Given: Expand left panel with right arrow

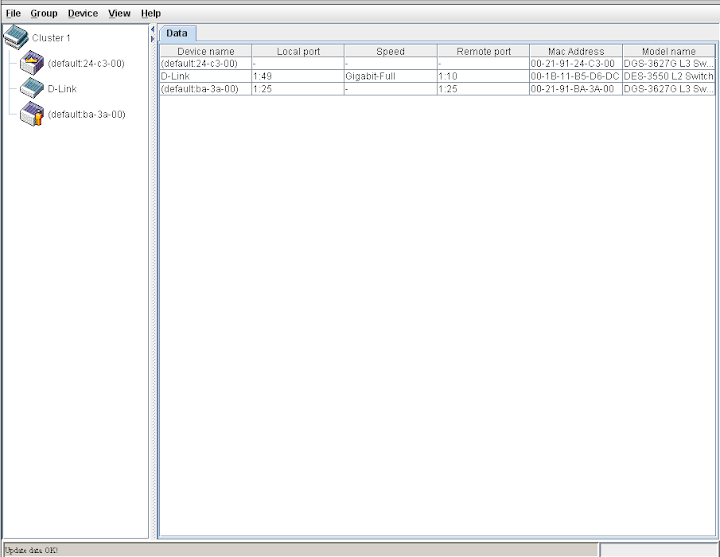Looking at the screenshot, I should 152,39.
